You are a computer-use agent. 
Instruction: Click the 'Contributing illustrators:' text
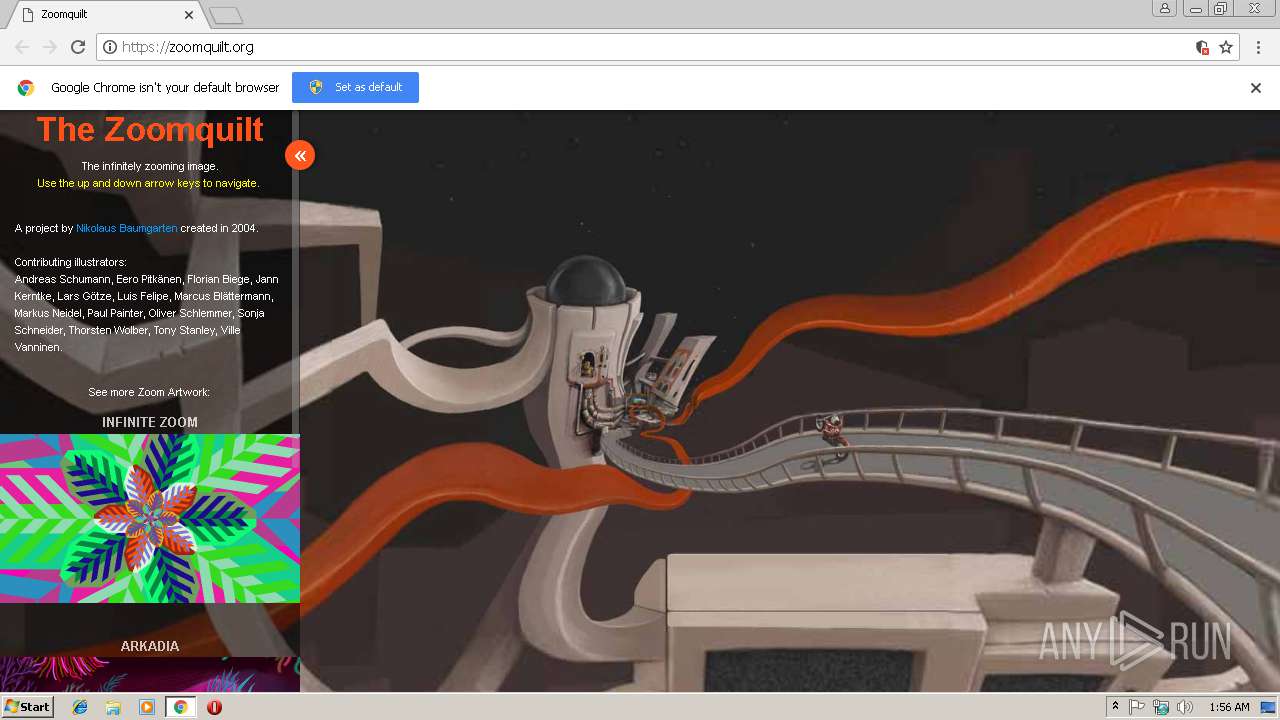pos(70,262)
